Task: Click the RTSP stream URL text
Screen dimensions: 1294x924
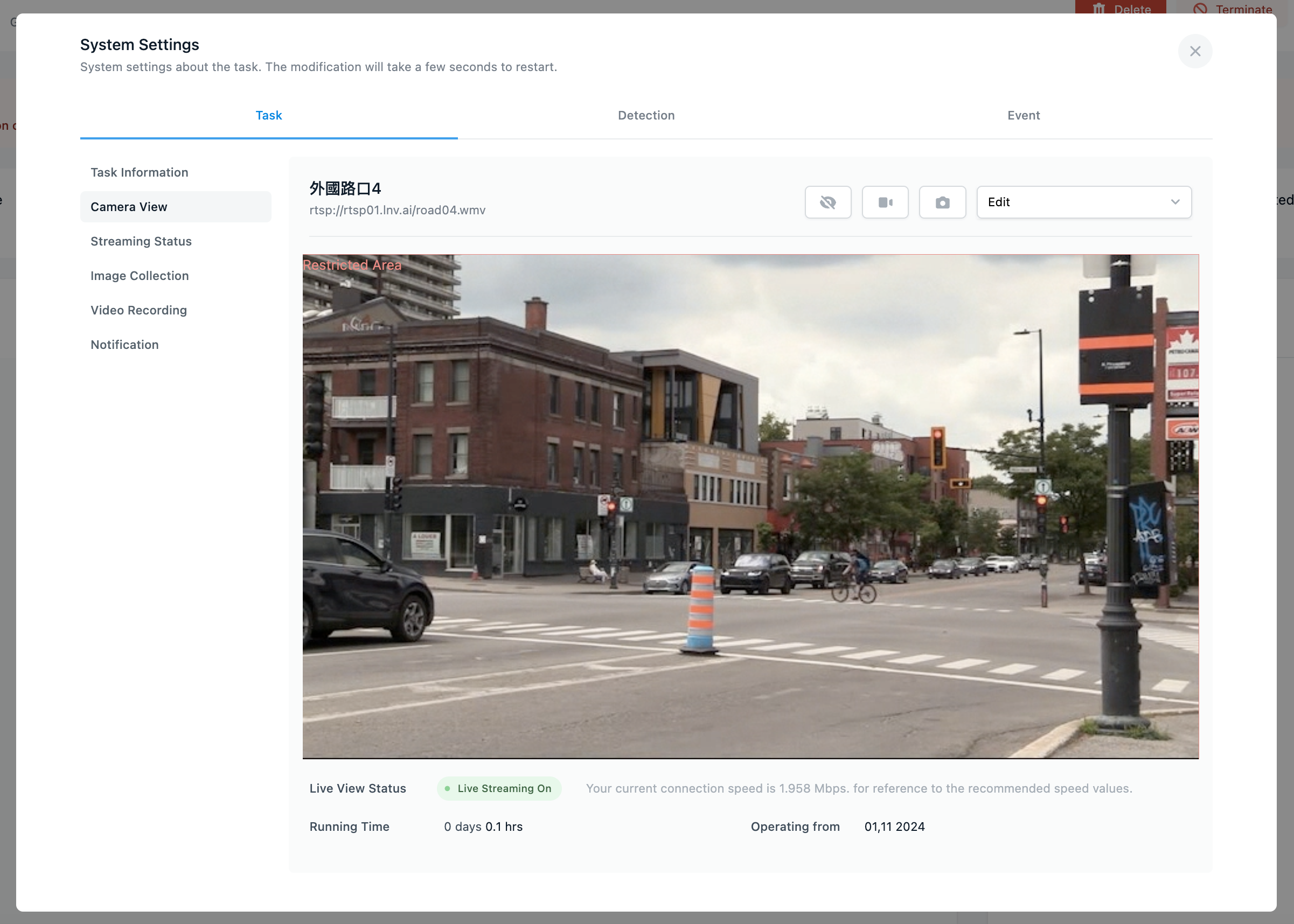Action: (398, 211)
